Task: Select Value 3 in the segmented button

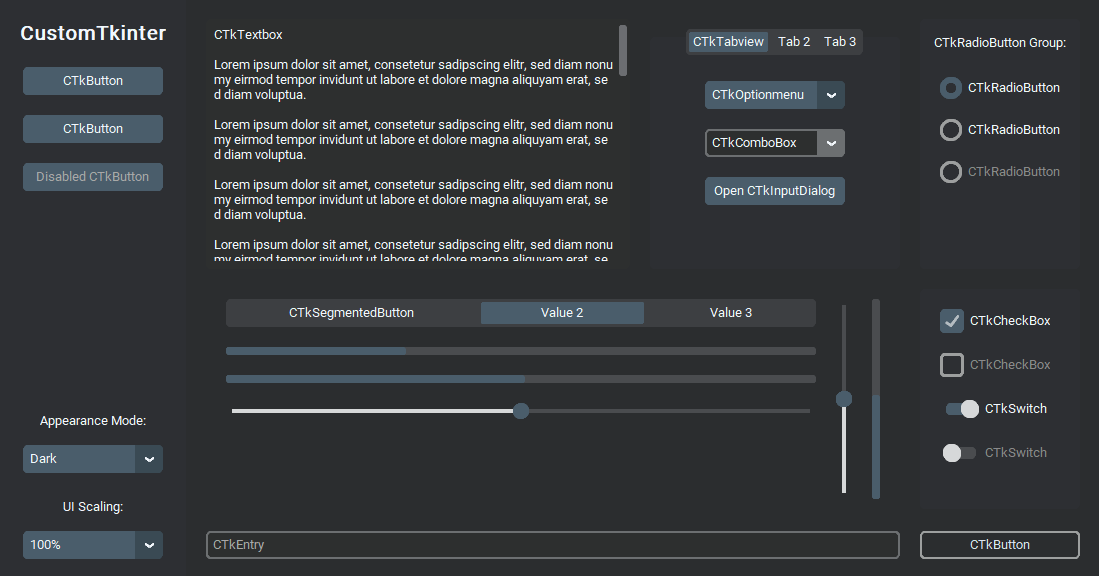Action: point(731,313)
